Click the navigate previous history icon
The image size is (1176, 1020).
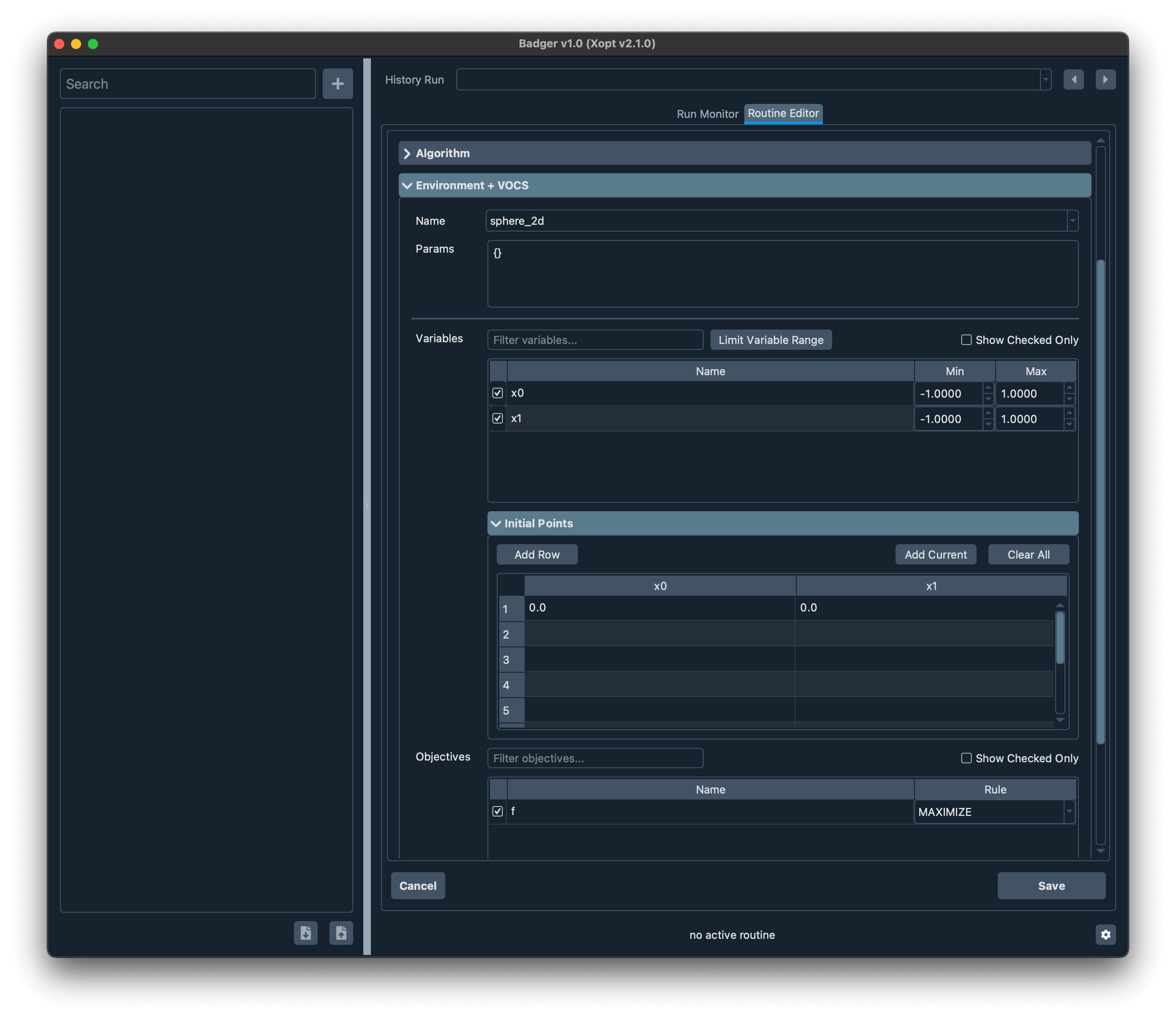click(1074, 79)
